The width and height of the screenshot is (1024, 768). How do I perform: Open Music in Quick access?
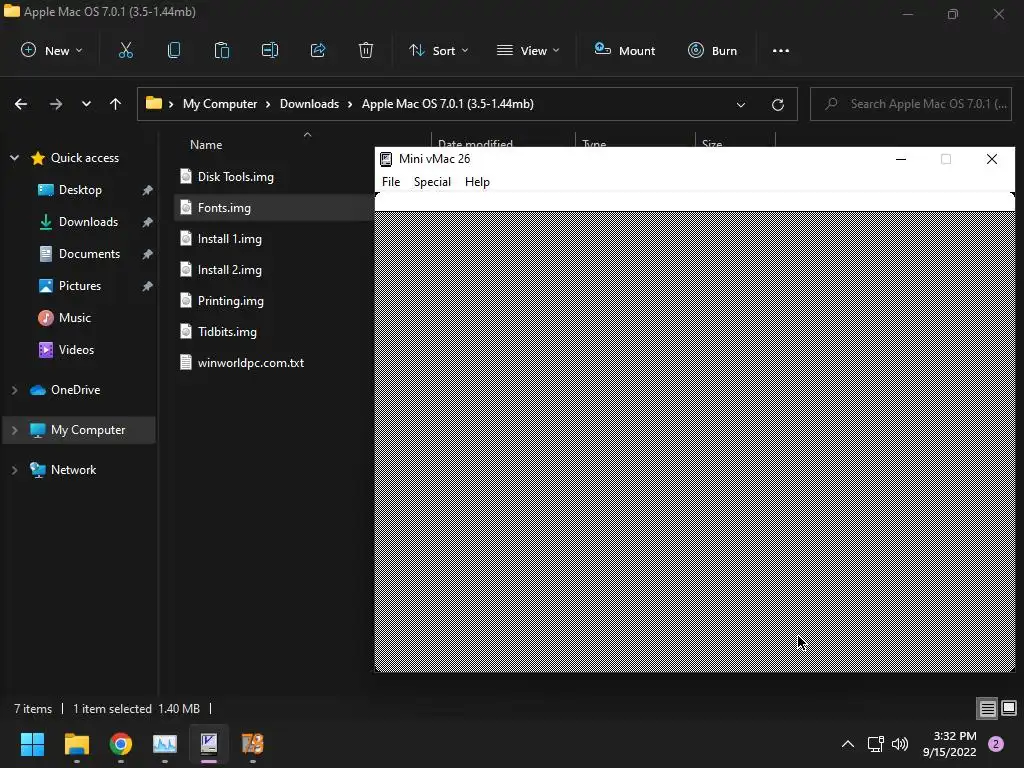pyautogui.click(x=74, y=318)
